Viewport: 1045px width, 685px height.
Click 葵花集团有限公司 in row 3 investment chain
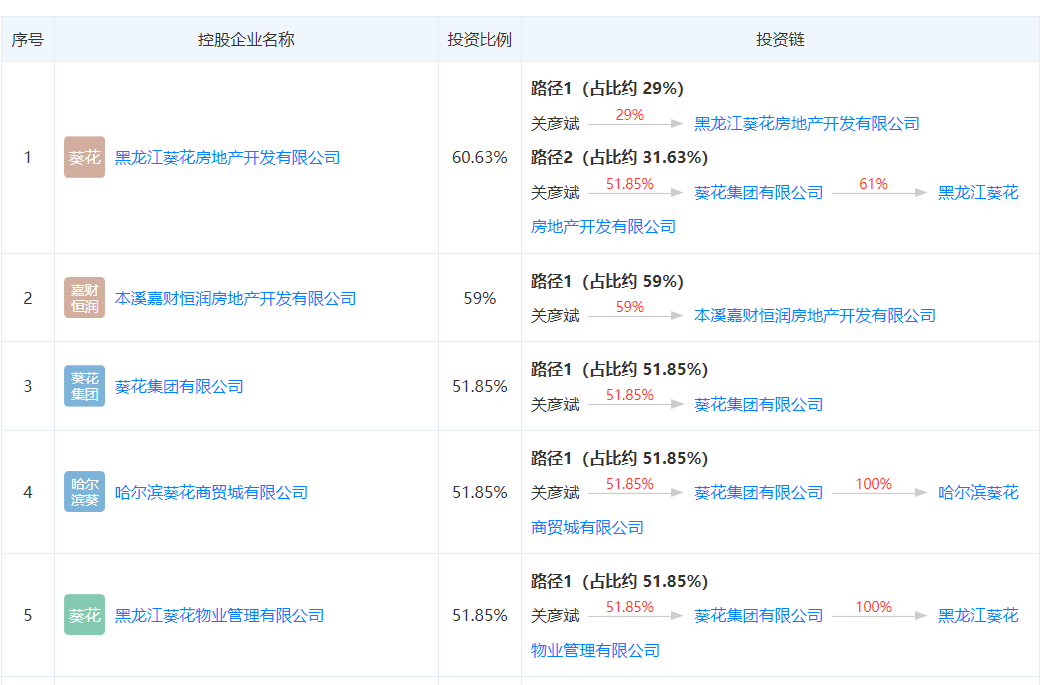tap(758, 405)
